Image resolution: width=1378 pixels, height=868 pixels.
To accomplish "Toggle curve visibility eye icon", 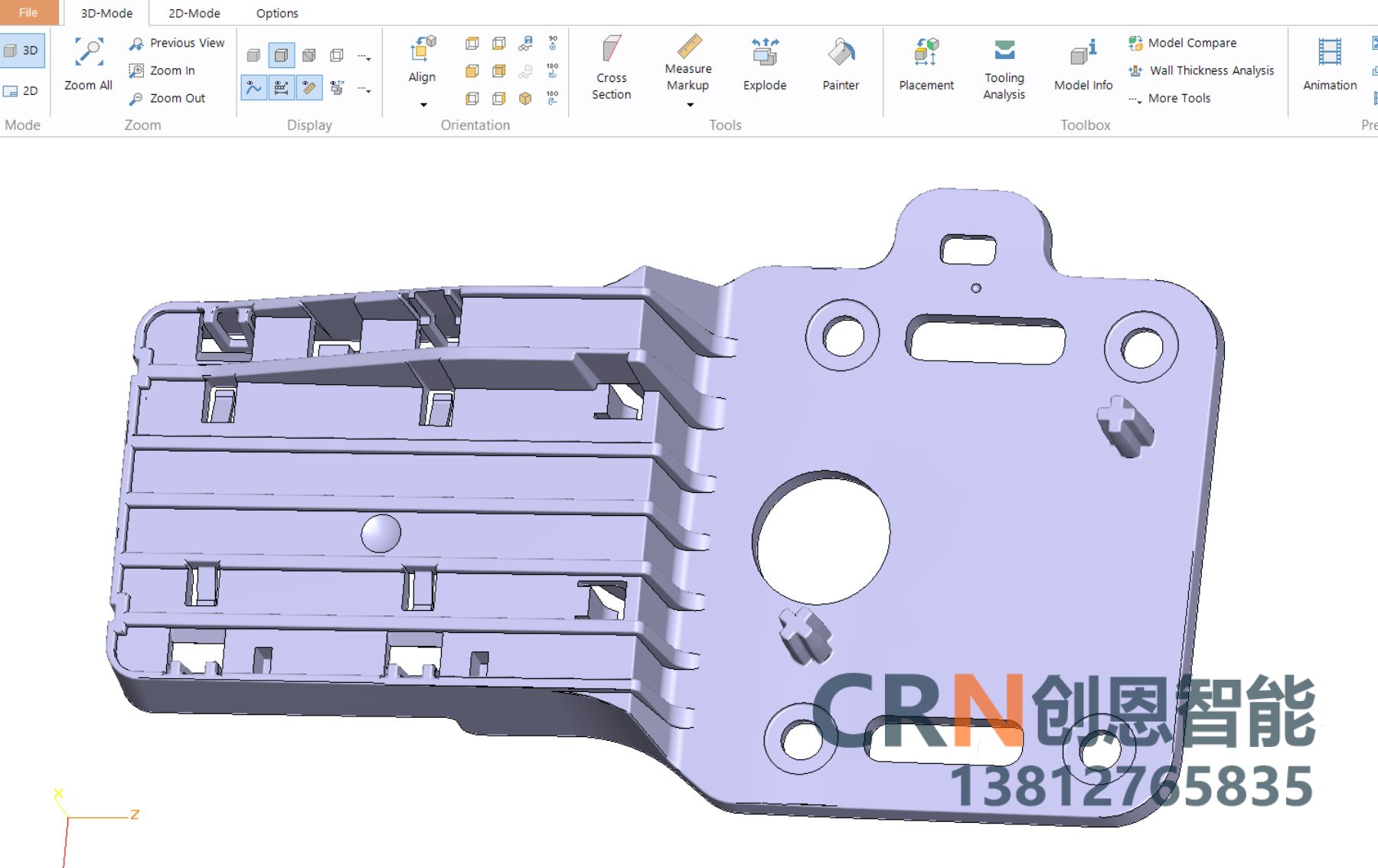I will click(x=253, y=88).
